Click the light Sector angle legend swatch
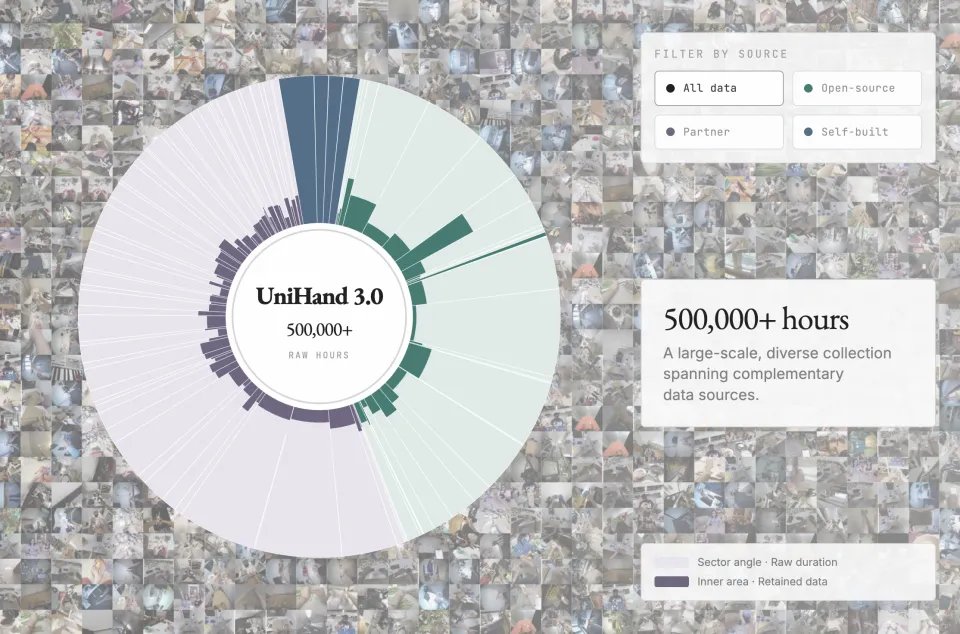 672,562
